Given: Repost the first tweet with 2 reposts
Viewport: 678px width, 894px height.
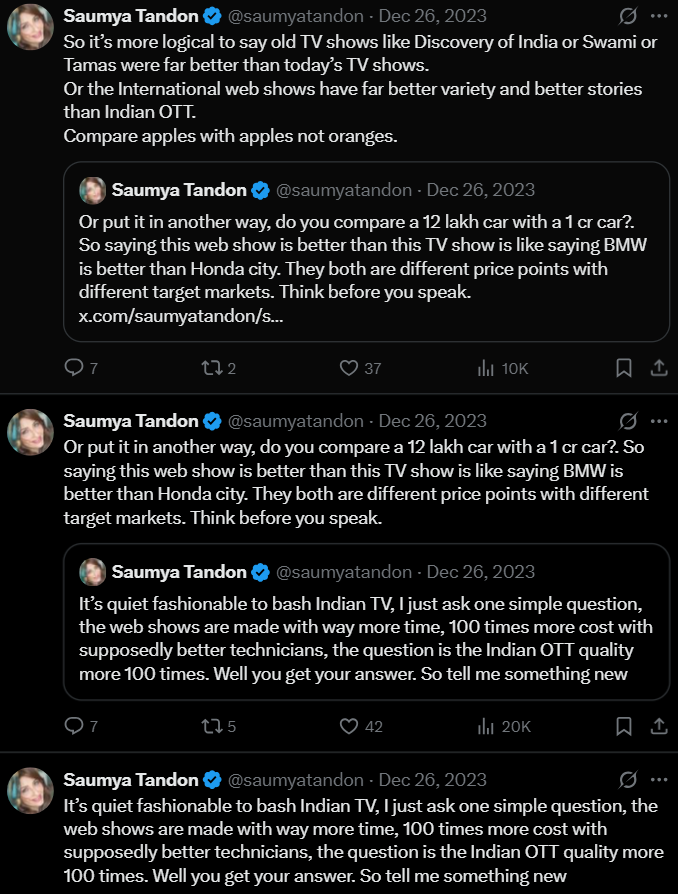Looking at the screenshot, I should [211, 368].
